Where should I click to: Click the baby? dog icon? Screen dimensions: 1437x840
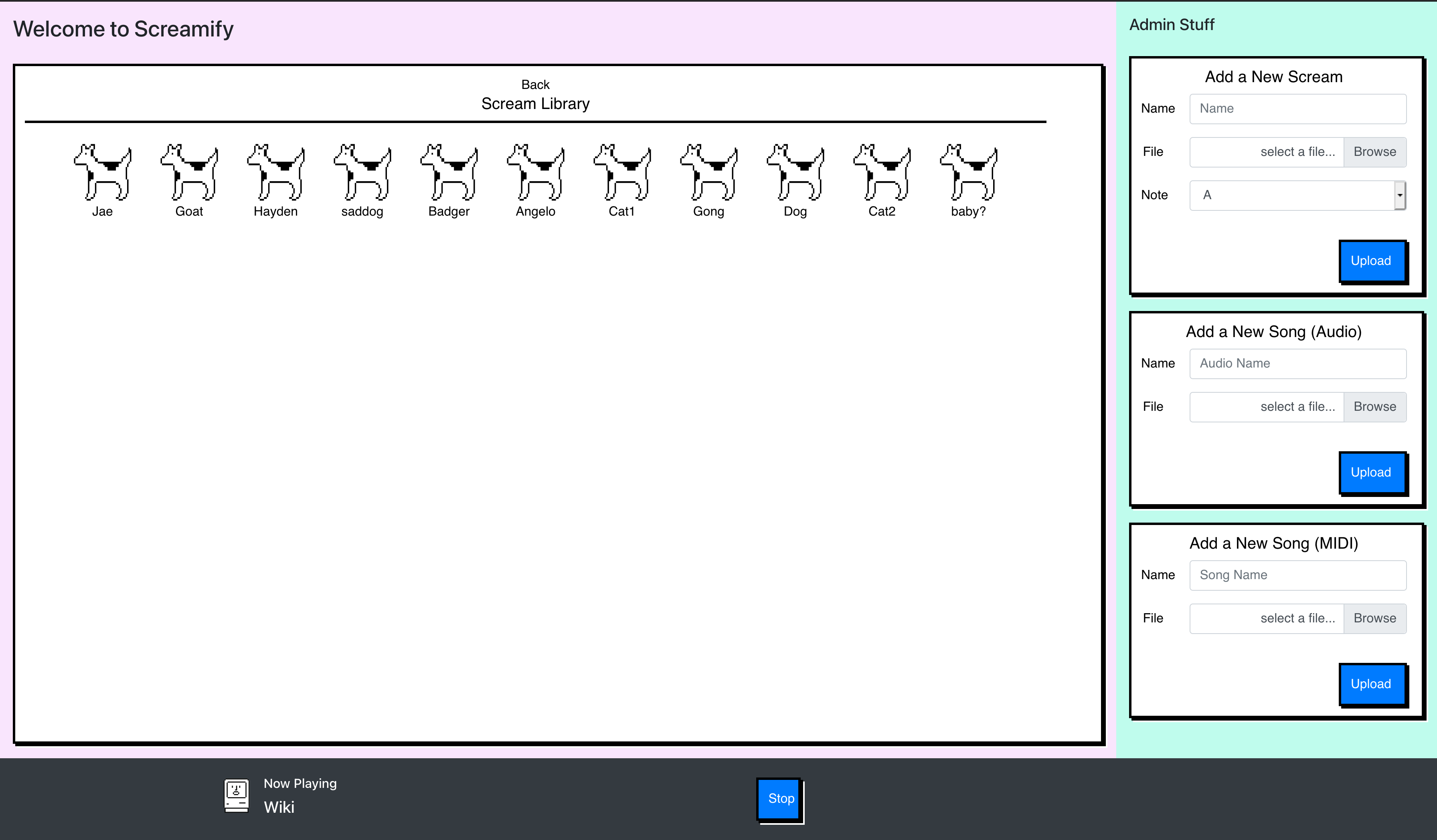click(969, 172)
